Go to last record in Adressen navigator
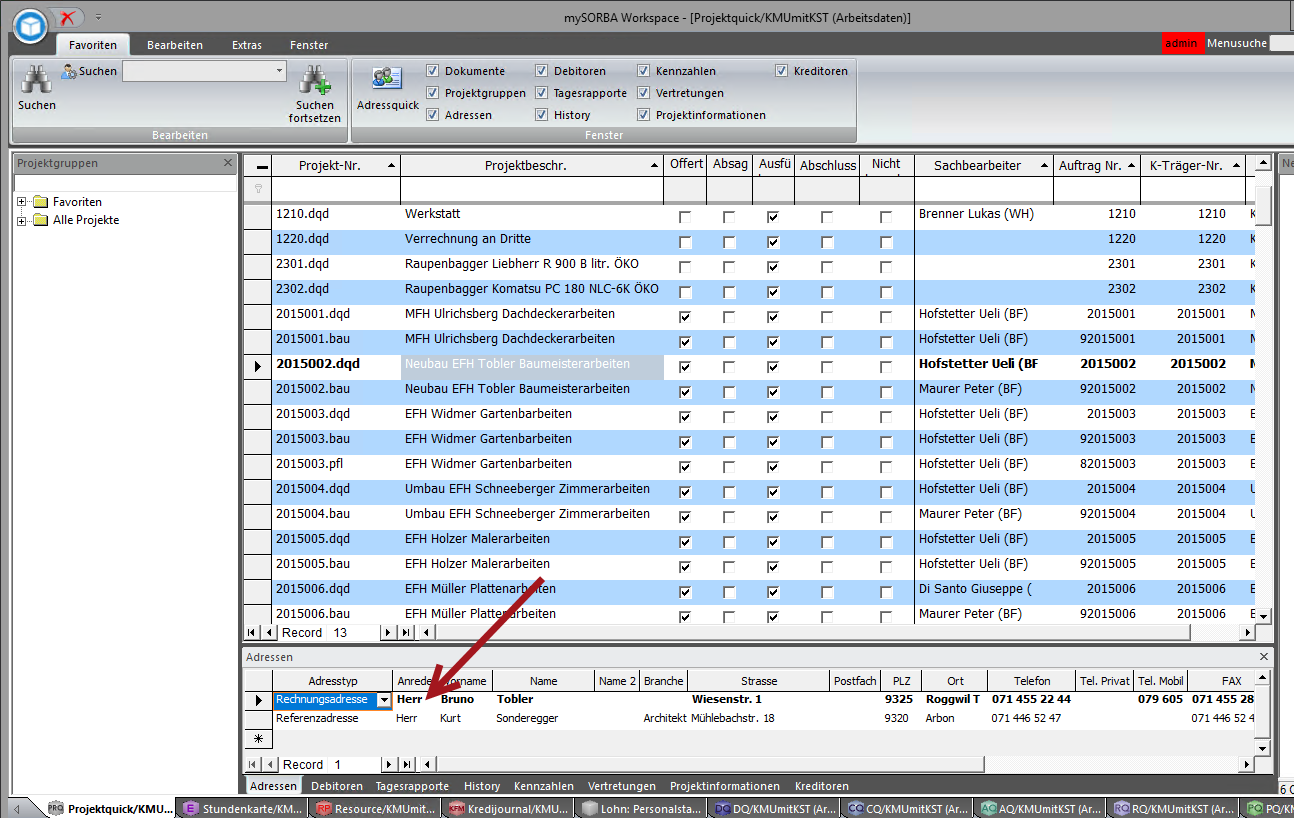The image size is (1294, 818). coord(405,764)
